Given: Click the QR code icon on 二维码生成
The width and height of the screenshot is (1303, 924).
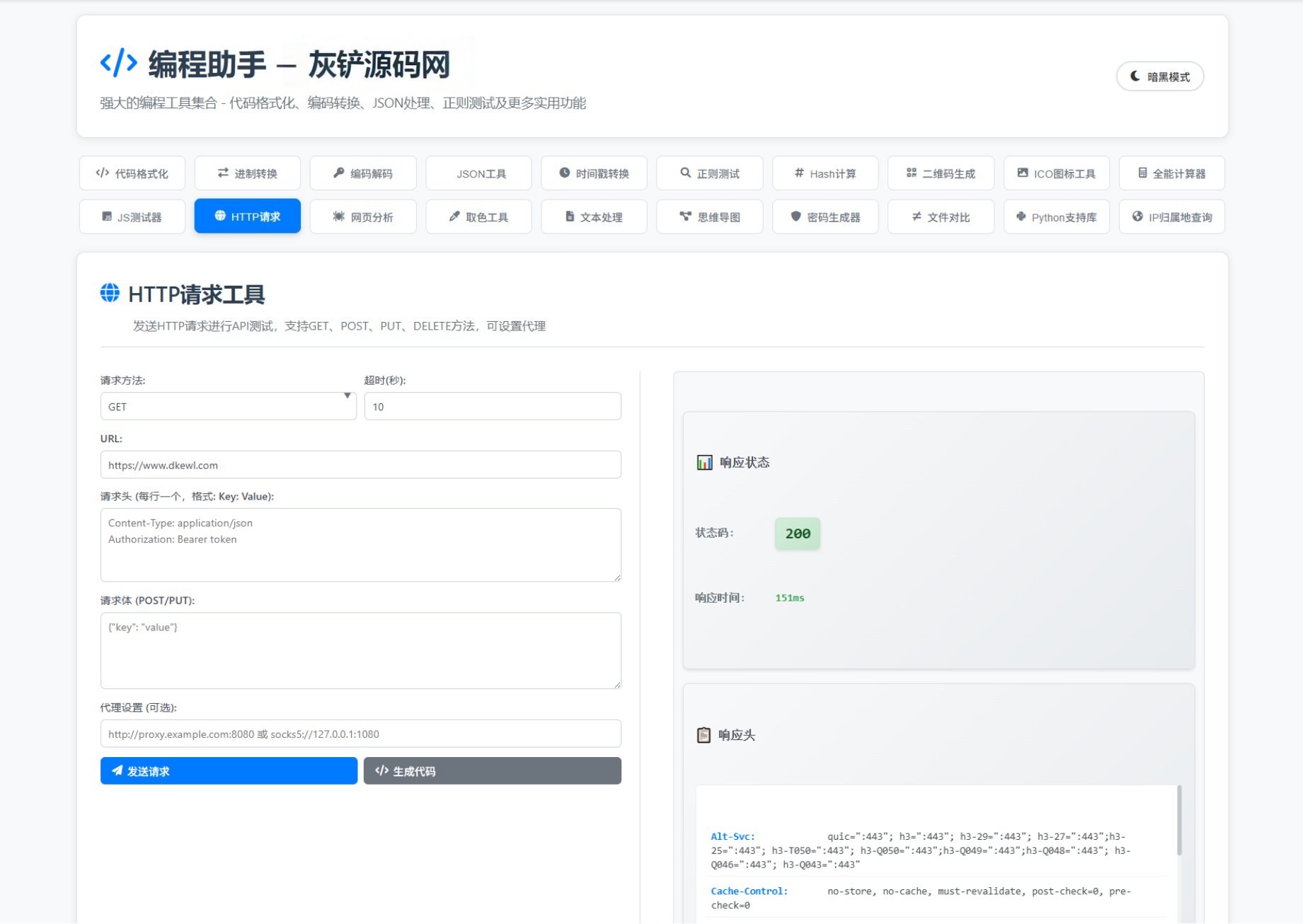Looking at the screenshot, I should [x=912, y=173].
